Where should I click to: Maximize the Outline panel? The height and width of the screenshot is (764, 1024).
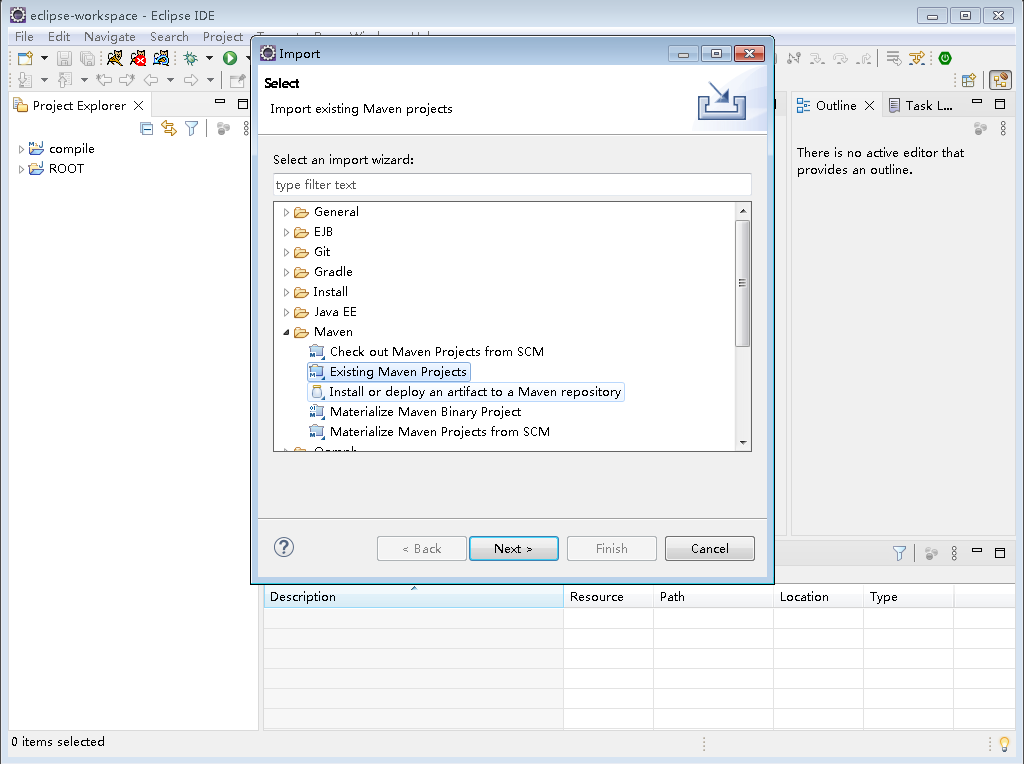coord(1000,104)
